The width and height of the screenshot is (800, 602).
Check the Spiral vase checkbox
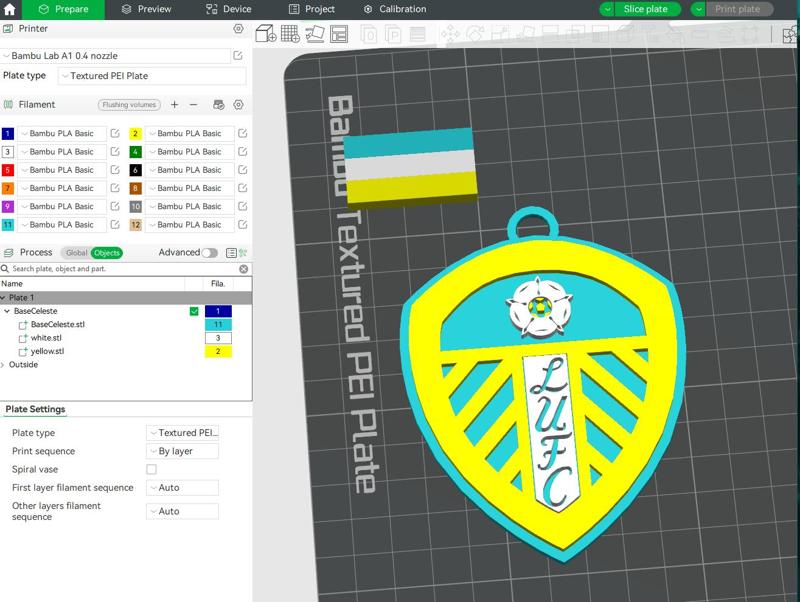pyautogui.click(x=150, y=469)
